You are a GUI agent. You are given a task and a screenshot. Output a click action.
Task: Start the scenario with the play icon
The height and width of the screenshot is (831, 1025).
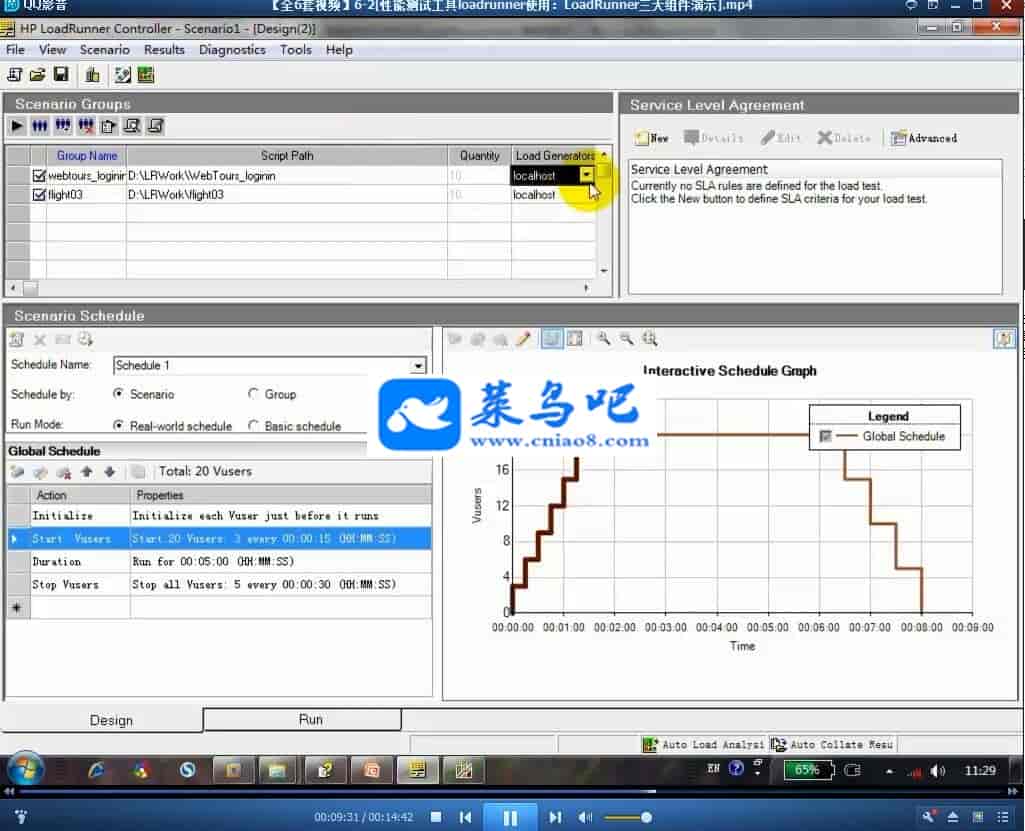[17, 126]
